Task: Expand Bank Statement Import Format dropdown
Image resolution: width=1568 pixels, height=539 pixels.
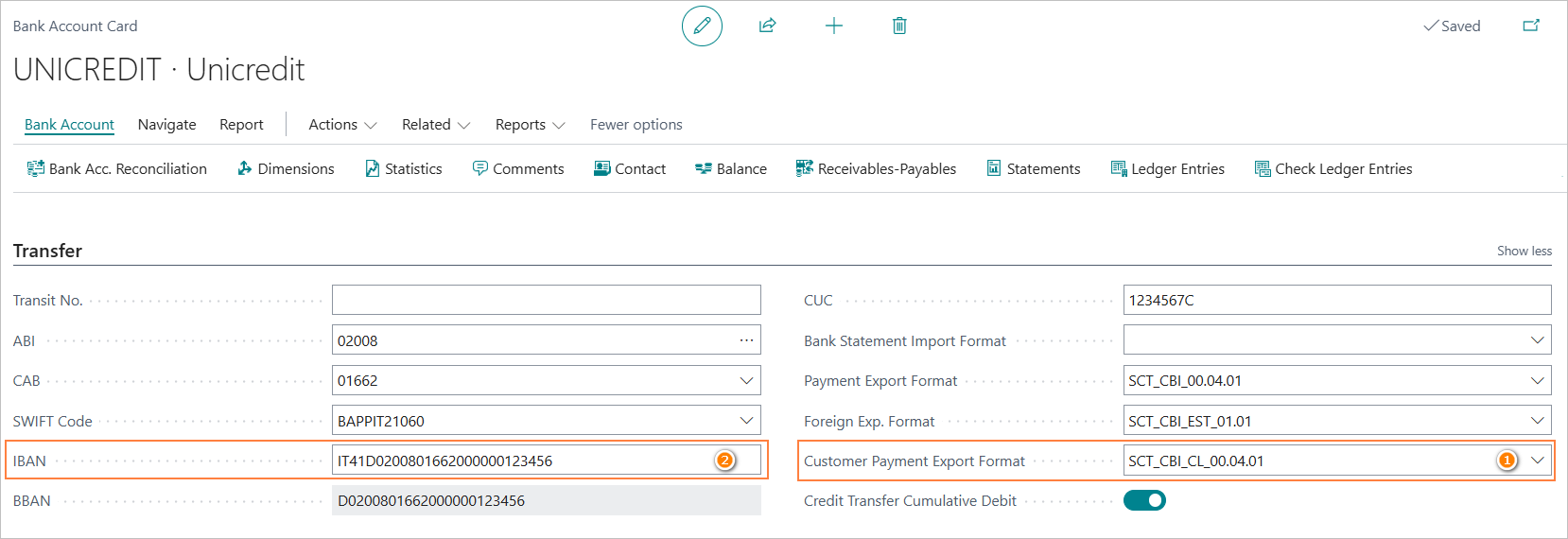Action: [x=1538, y=340]
